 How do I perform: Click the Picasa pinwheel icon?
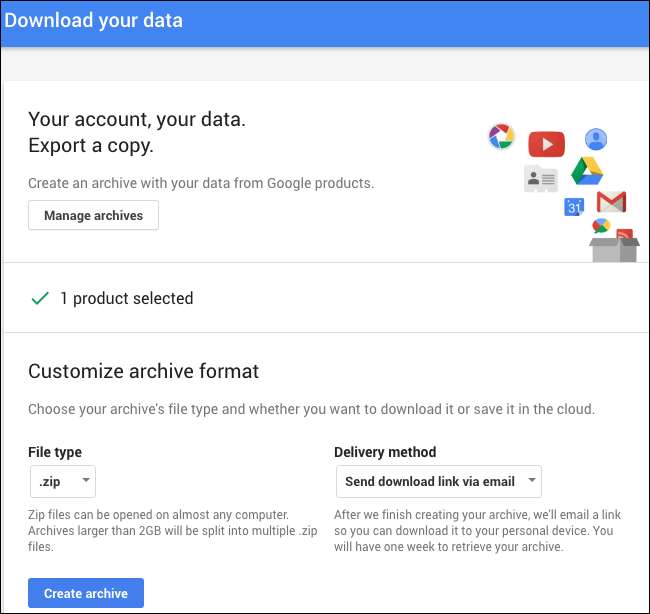tap(500, 136)
